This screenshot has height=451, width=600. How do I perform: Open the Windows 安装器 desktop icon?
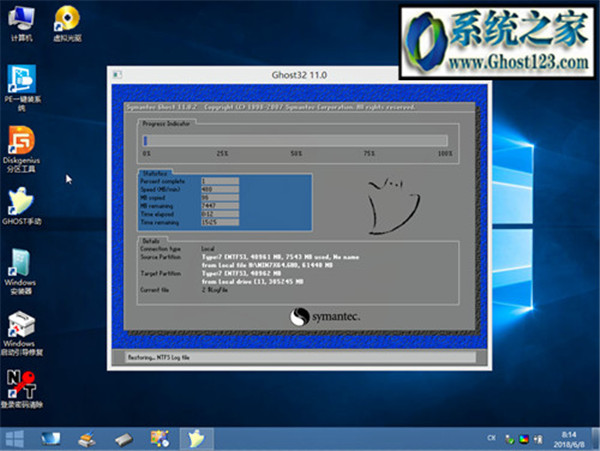click(x=20, y=272)
